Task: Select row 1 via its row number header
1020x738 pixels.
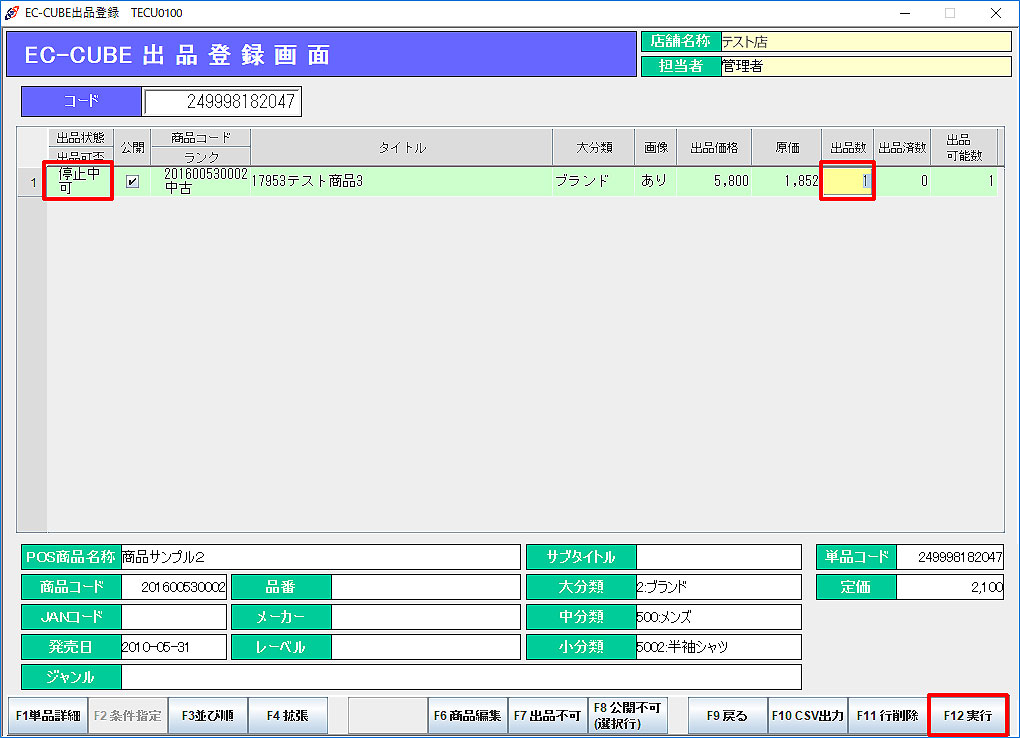Action: coord(32,182)
